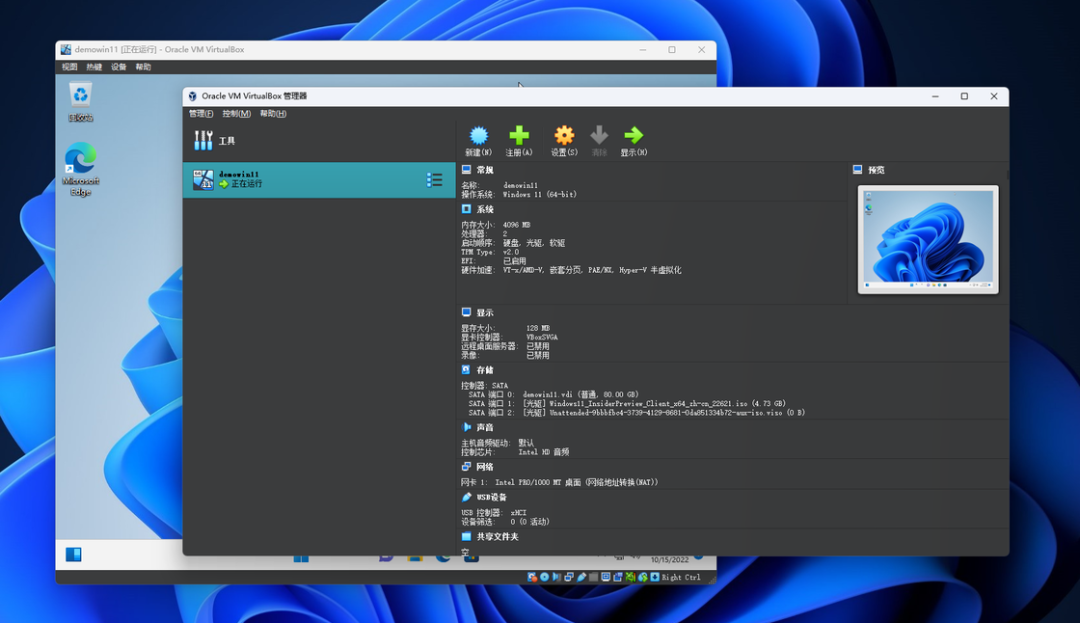Click the USB设备 section icon
1080x623 pixels.
click(x=466, y=497)
